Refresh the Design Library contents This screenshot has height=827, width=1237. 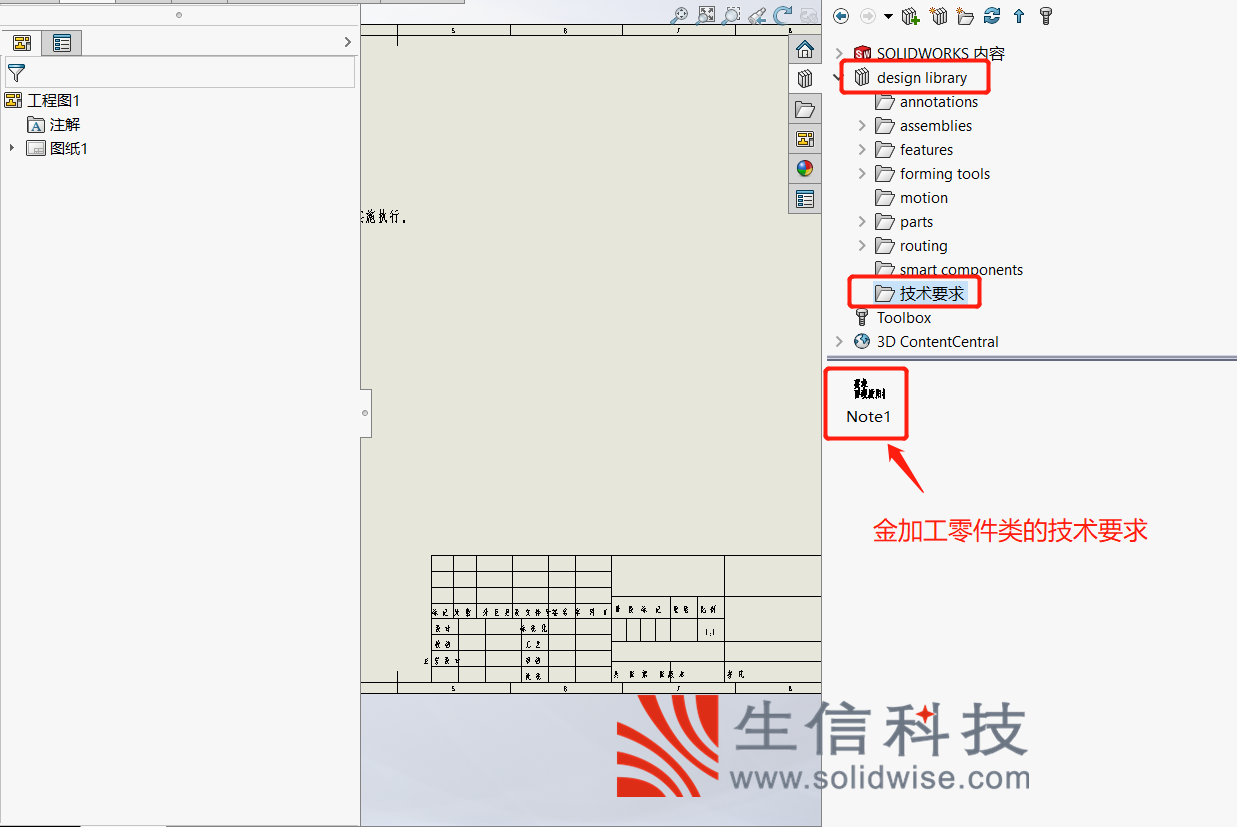click(992, 16)
